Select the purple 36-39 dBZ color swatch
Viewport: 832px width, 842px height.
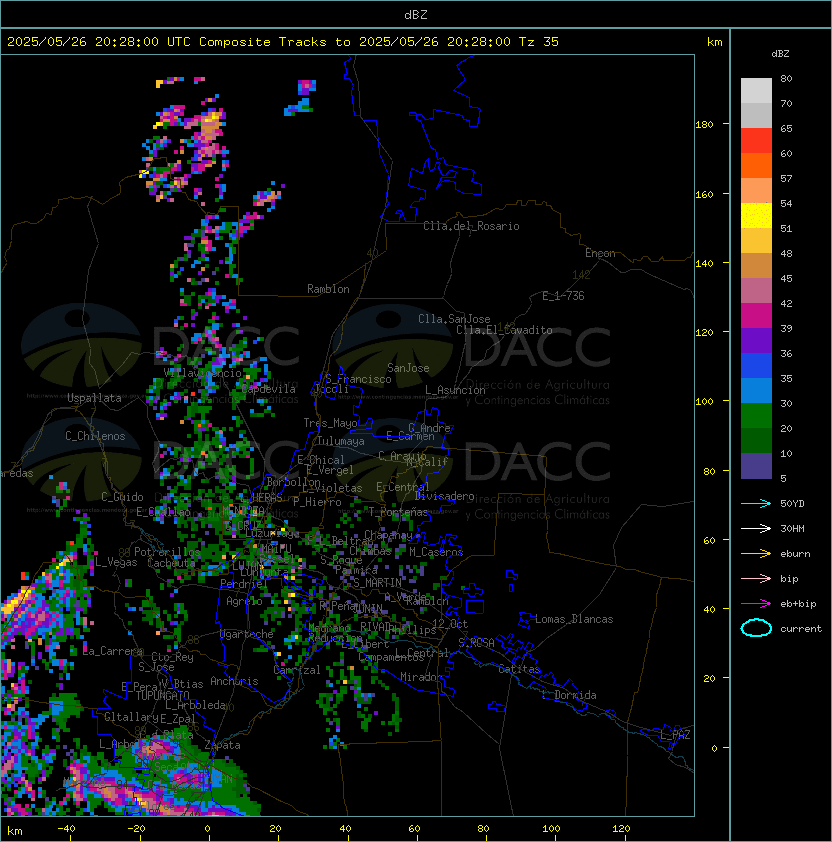pos(756,340)
